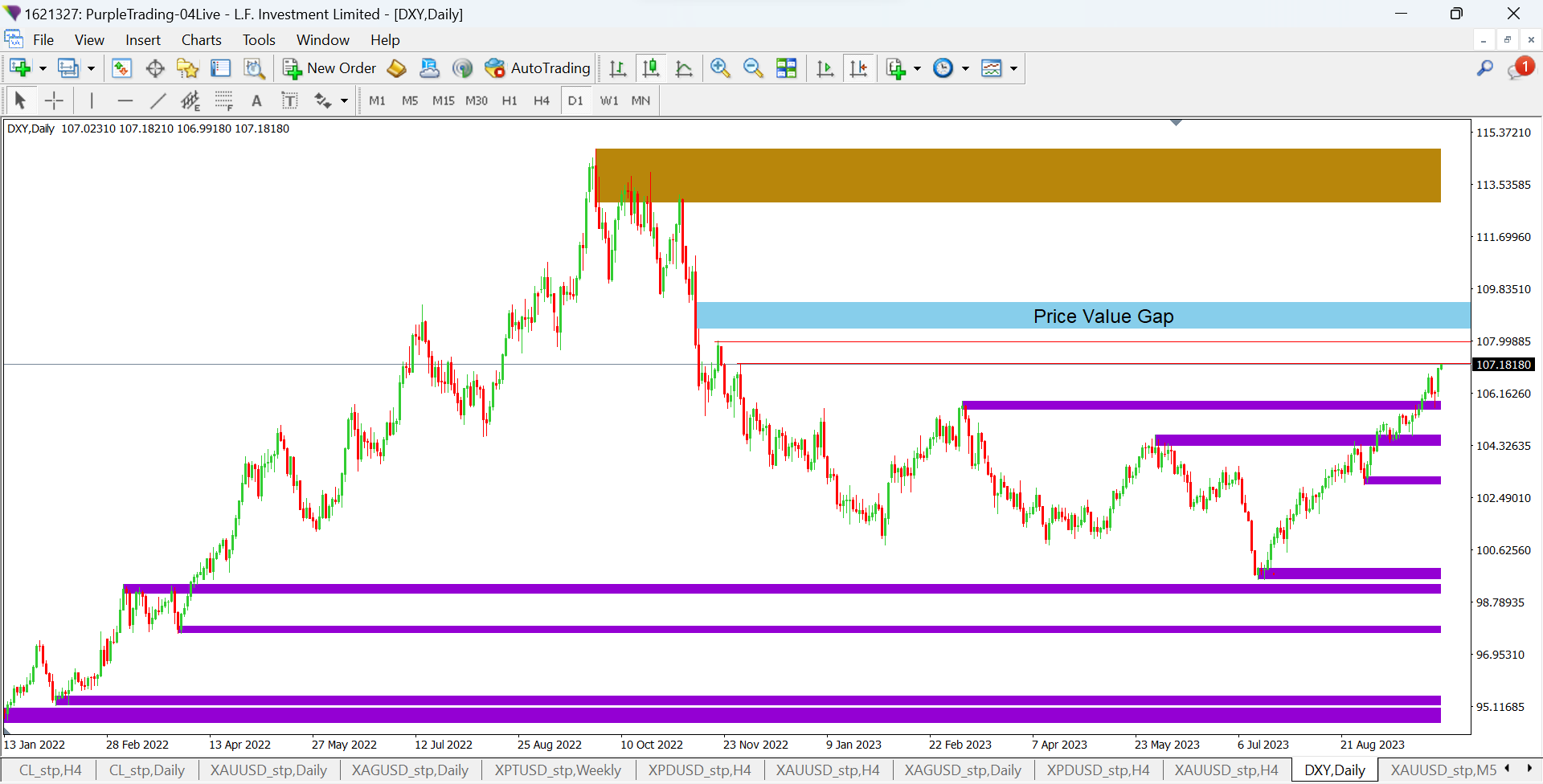Screen dimensions: 1543x784
Task: Enable chart shift from right edge
Action: point(858,68)
